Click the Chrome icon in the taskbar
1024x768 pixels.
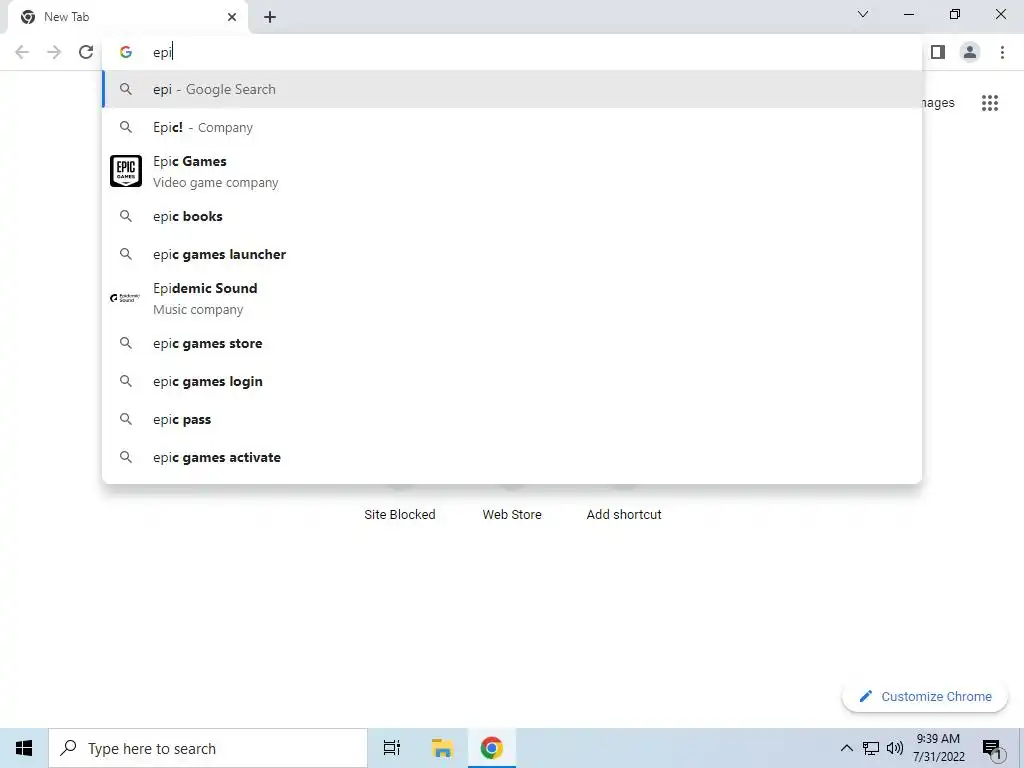click(x=492, y=748)
